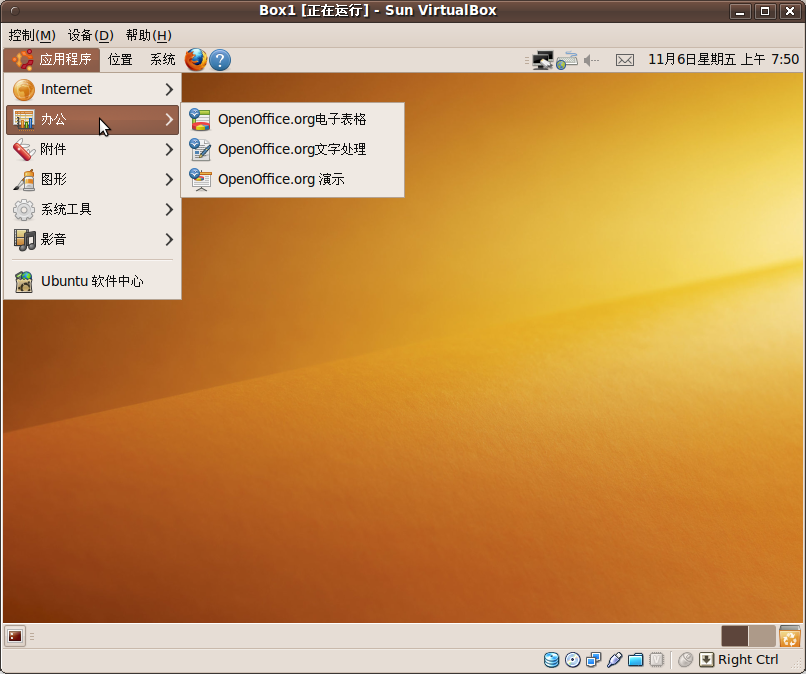This screenshot has height=674, width=806.
Task: Launch OpenOffice.org文字处理 word processor
Action: [292, 149]
